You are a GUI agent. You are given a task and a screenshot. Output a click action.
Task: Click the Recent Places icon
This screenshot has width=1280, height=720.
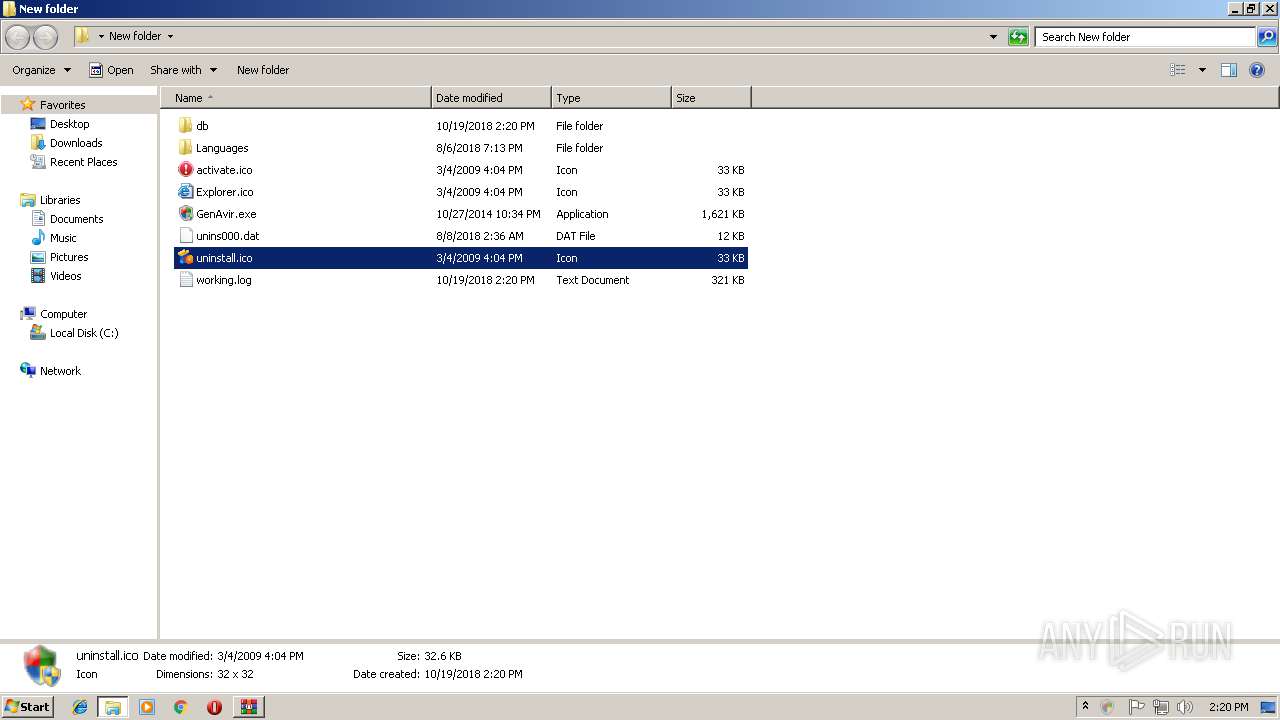tap(38, 162)
